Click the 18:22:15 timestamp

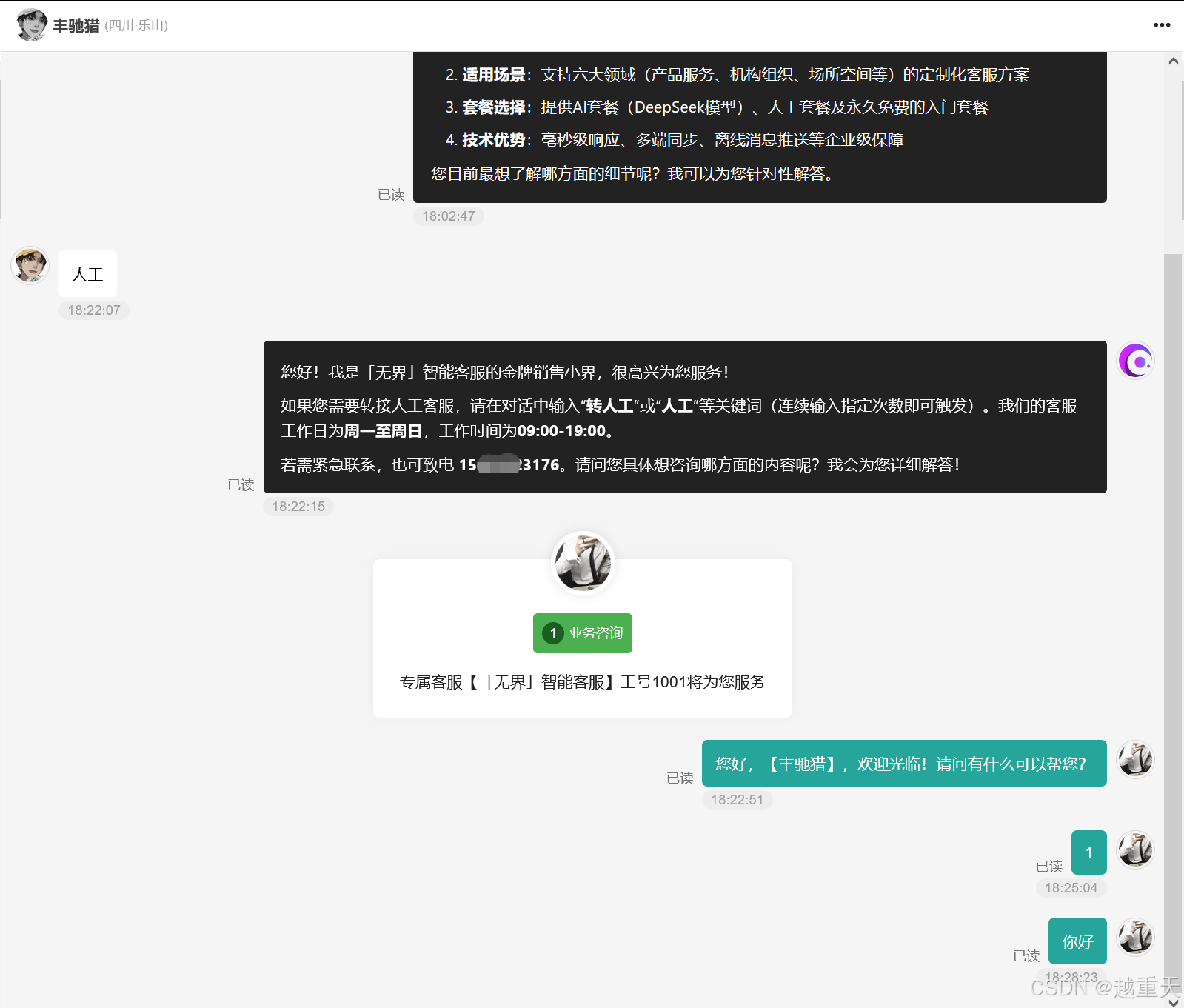(298, 507)
